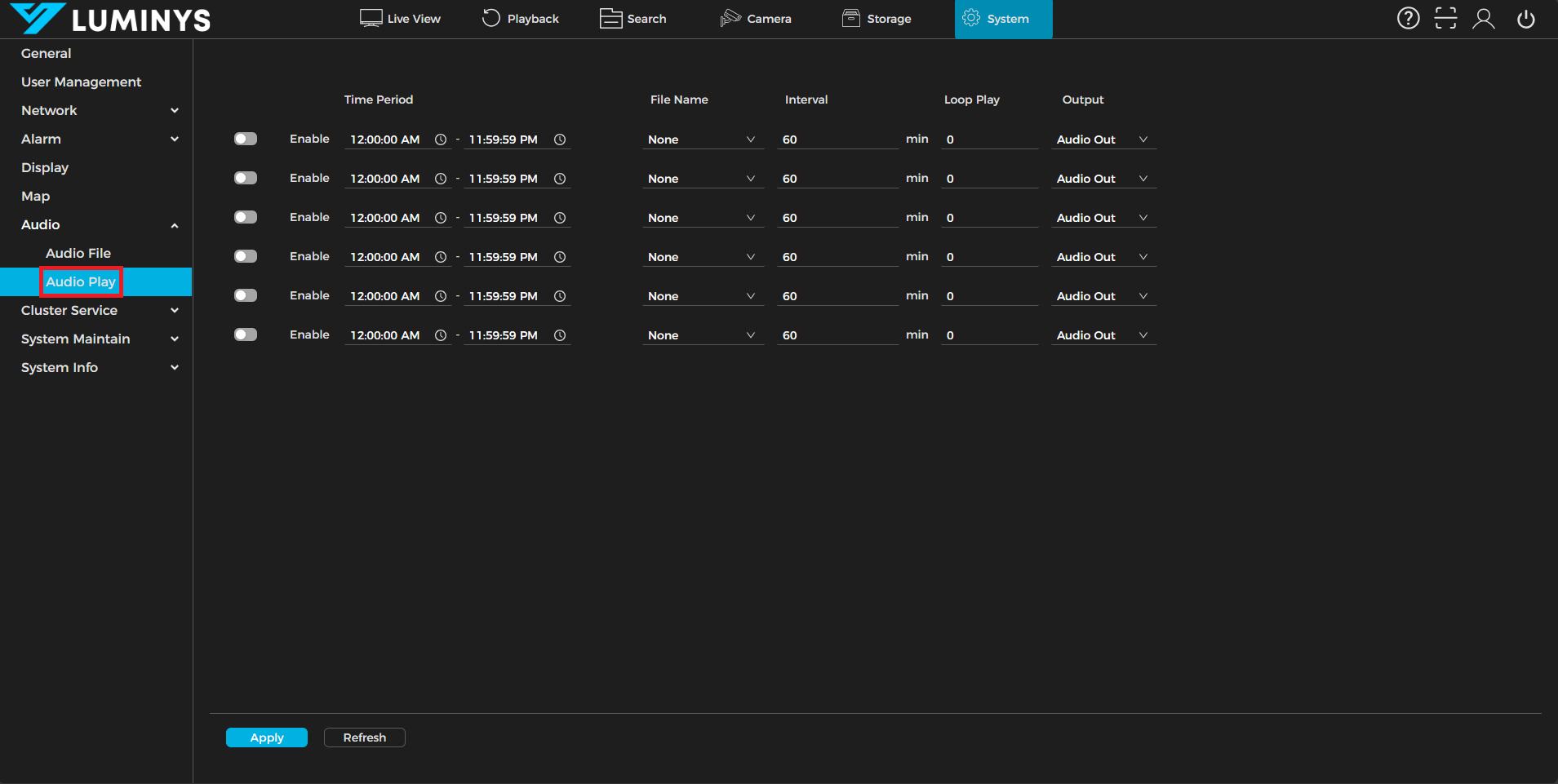The image size is (1558, 784).
Task: Toggle the fourth row Enable switch
Action: 246,256
